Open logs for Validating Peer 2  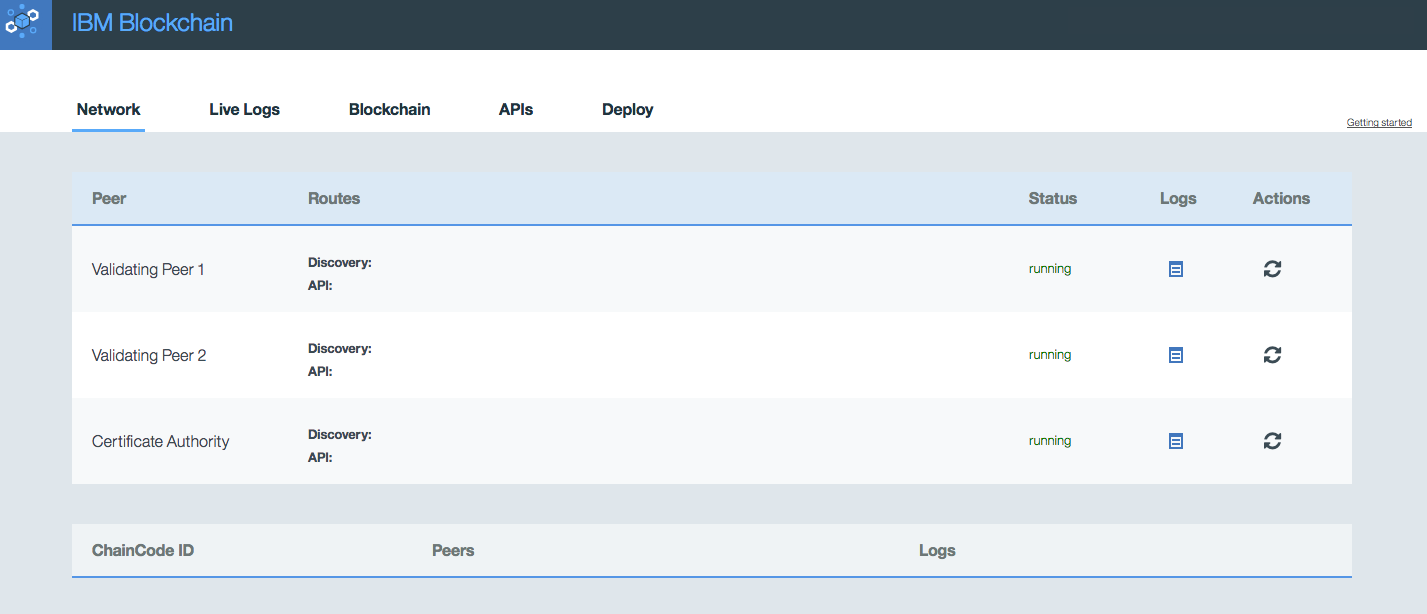pyautogui.click(x=1176, y=355)
